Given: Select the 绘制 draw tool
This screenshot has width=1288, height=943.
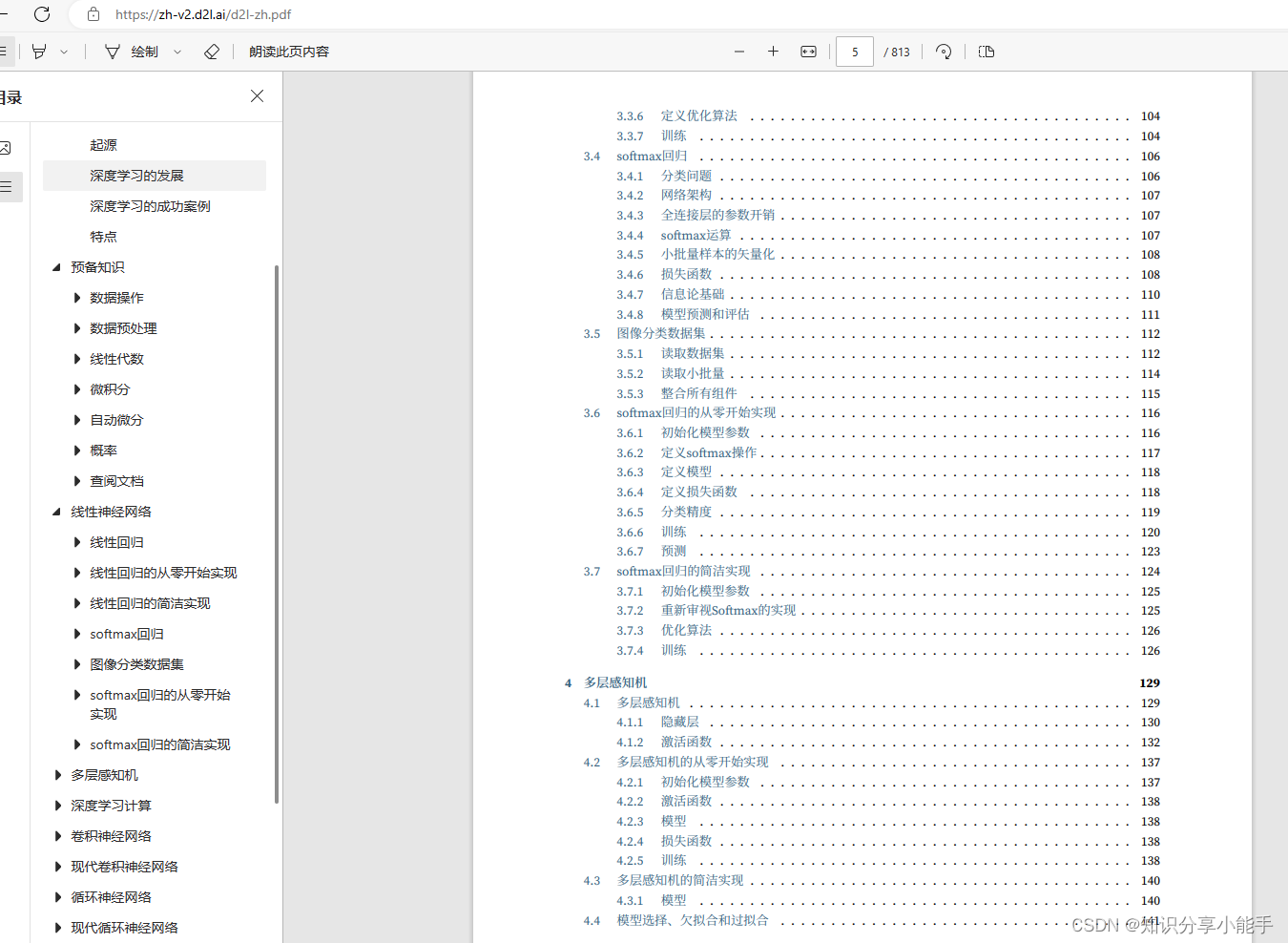Looking at the screenshot, I should coord(132,52).
